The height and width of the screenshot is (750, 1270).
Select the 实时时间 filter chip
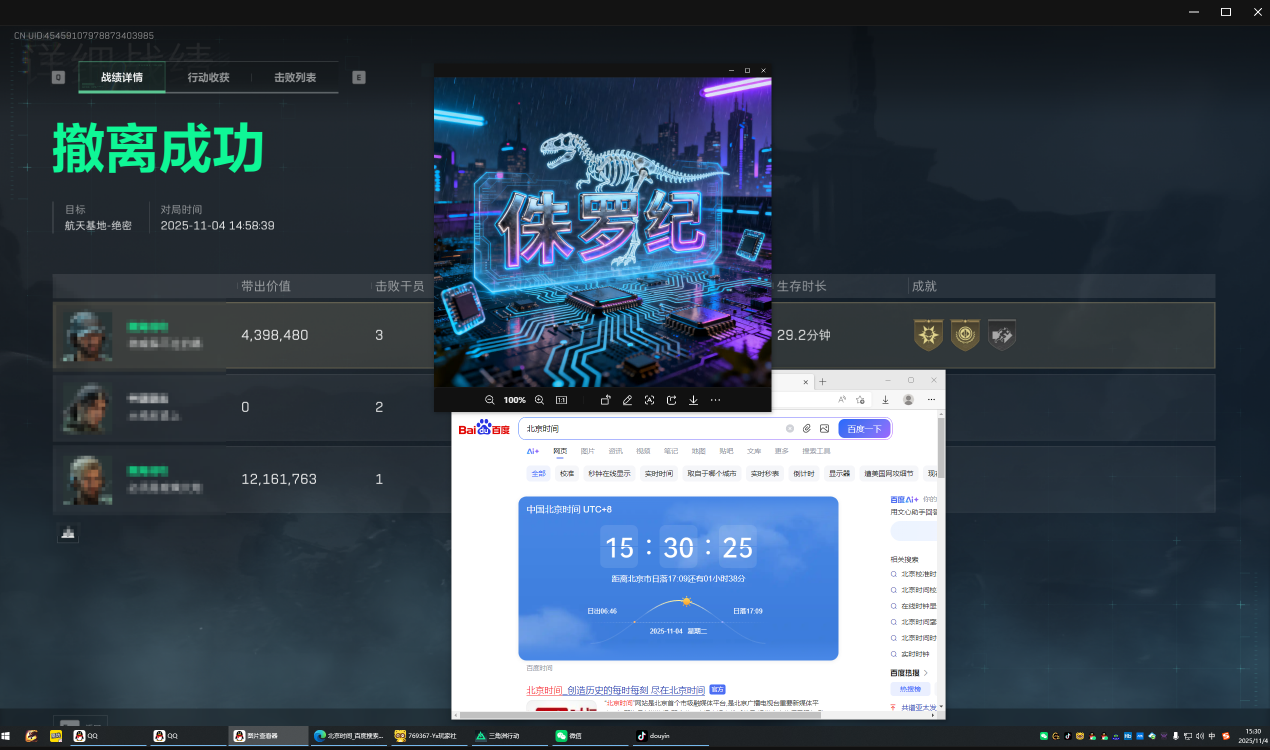[x=658, y=473]
